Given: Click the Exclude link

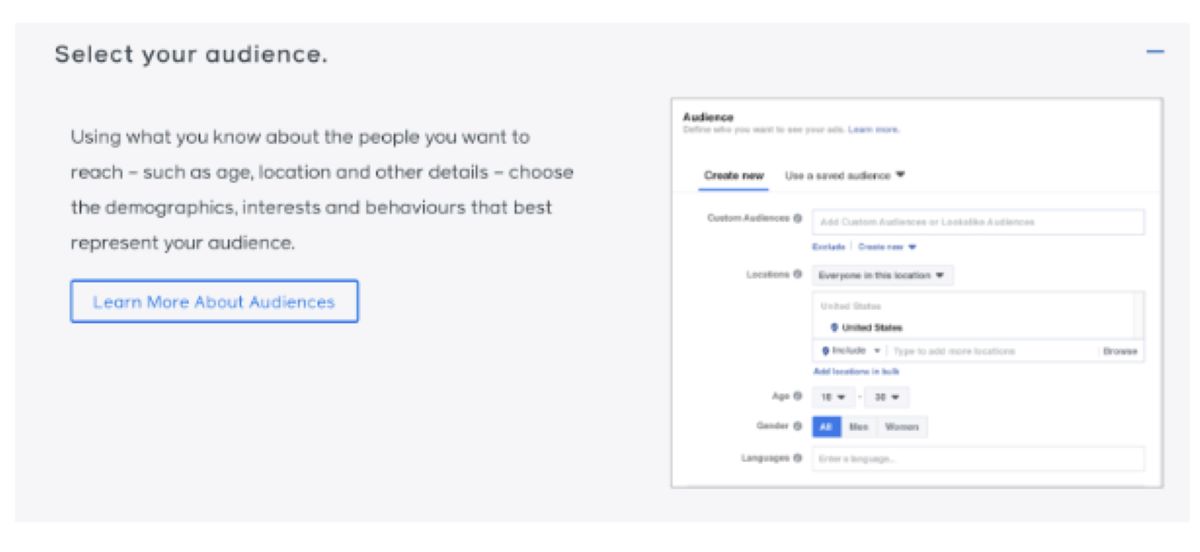Looking at the screenshot, I should tap(830, 246).
